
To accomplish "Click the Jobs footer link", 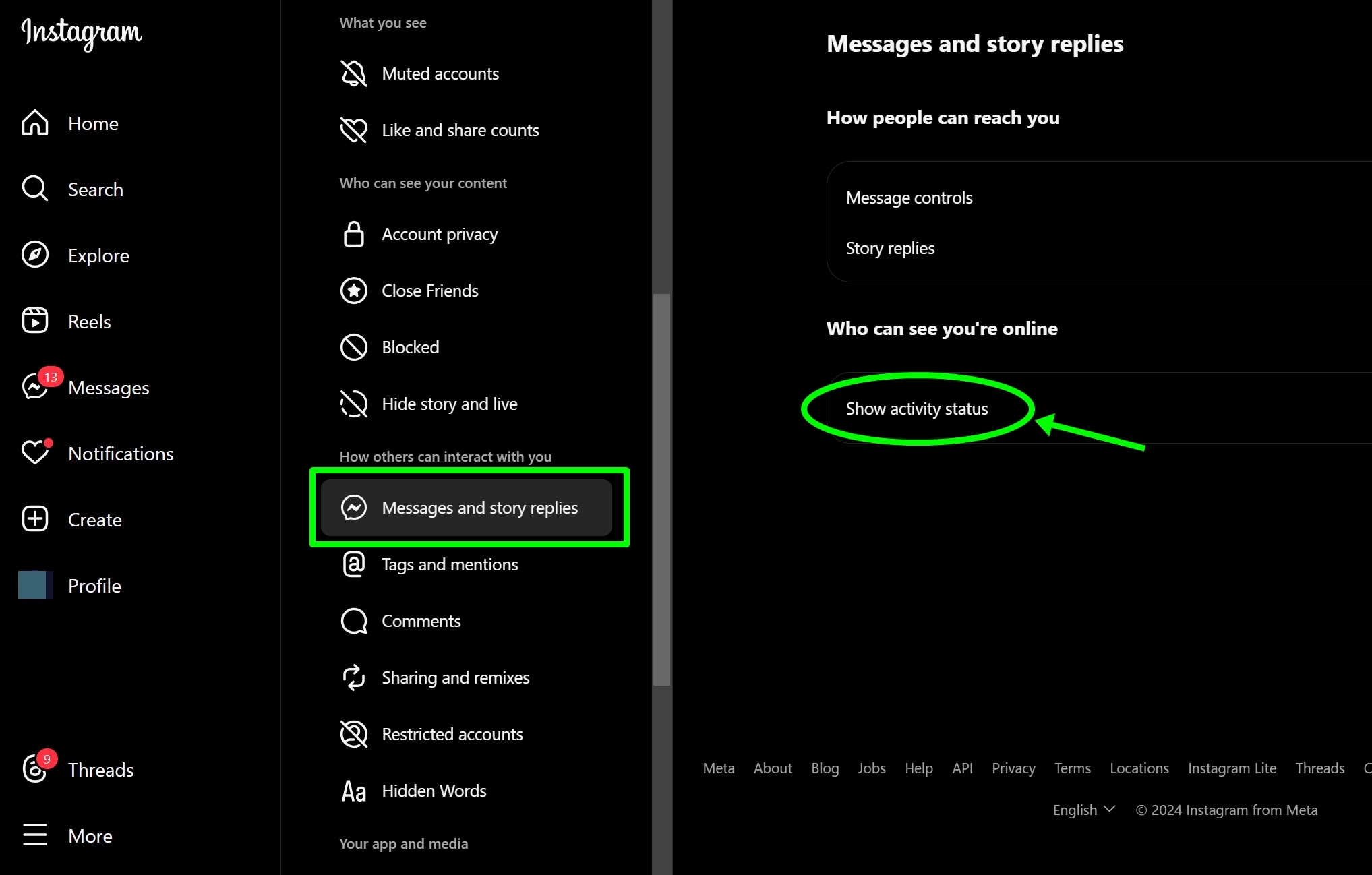I will coord(871,768).
